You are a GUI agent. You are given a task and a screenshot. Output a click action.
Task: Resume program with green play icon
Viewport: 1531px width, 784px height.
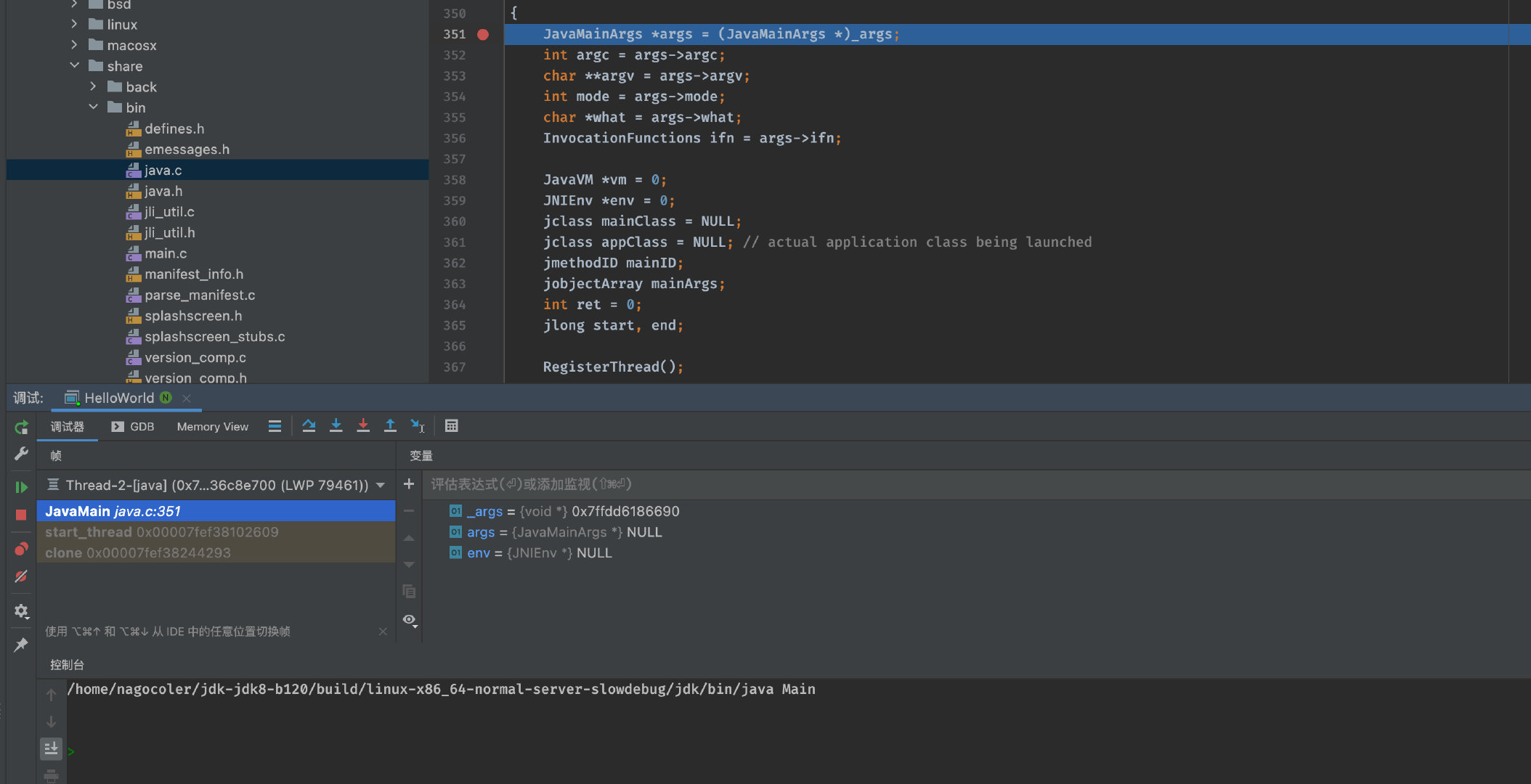(21, 487)
